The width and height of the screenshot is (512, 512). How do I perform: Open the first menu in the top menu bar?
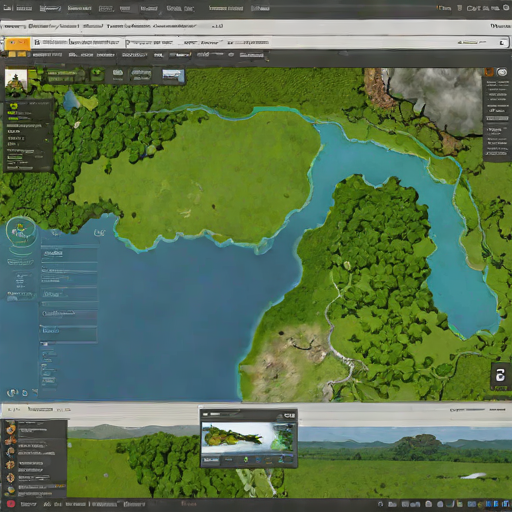click(6, 8)
